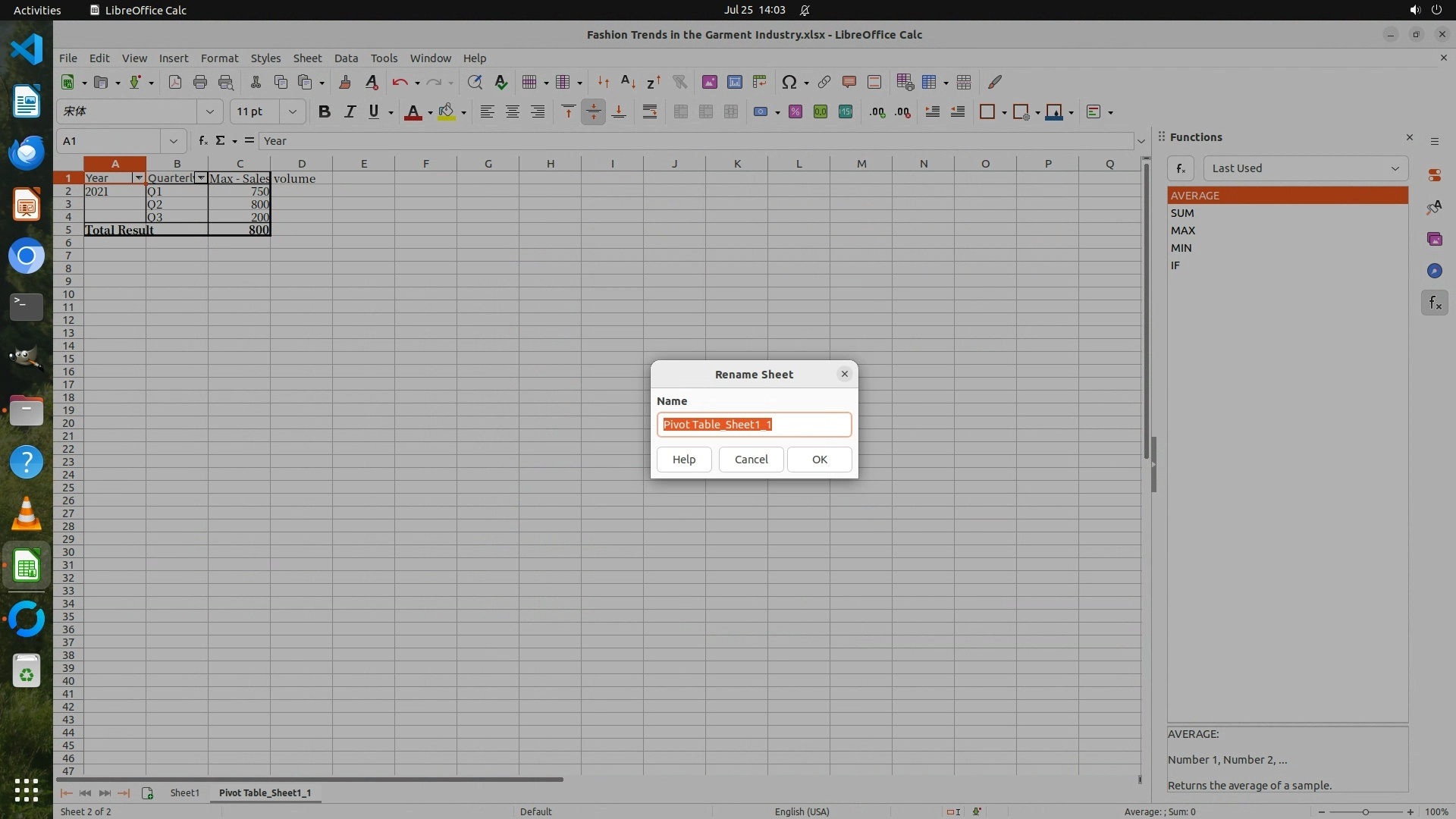Toggle Wrap Text button

(649, 112)
